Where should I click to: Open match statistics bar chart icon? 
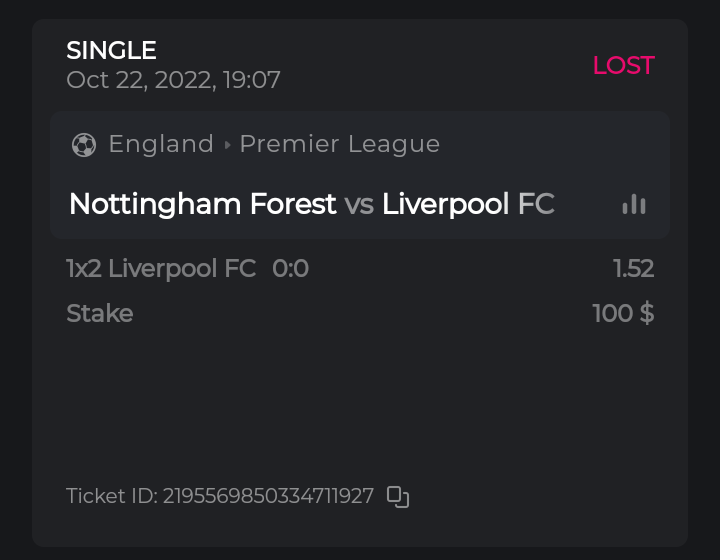click(x=634, y=204)
